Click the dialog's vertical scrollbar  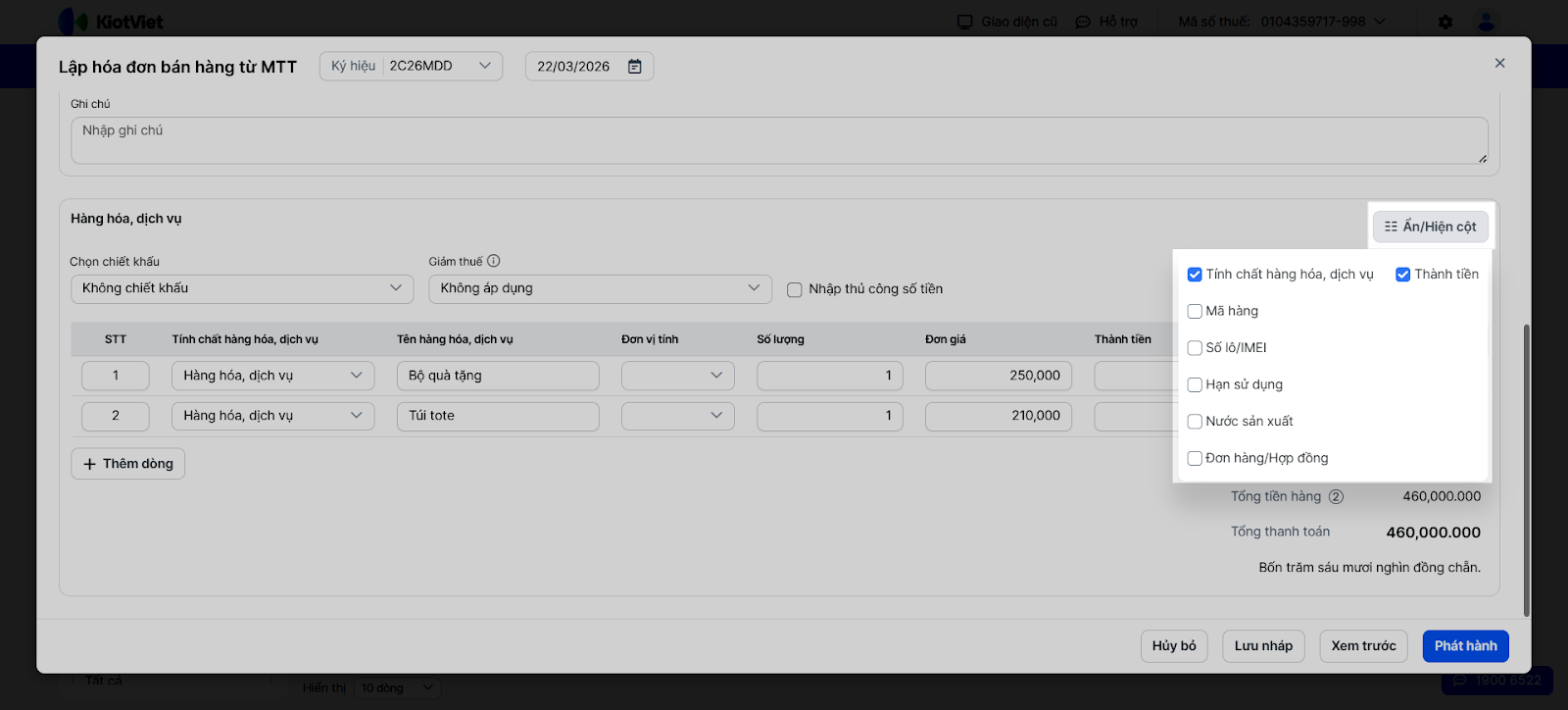click(1526, 471)
